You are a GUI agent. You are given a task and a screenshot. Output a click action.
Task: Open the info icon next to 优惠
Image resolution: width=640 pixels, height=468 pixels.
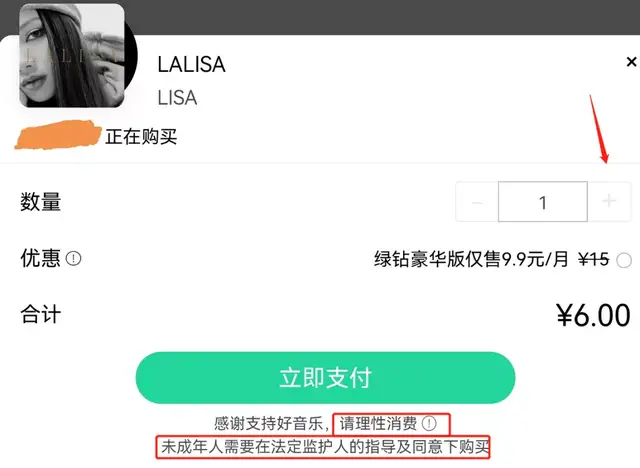click(73, 258)
